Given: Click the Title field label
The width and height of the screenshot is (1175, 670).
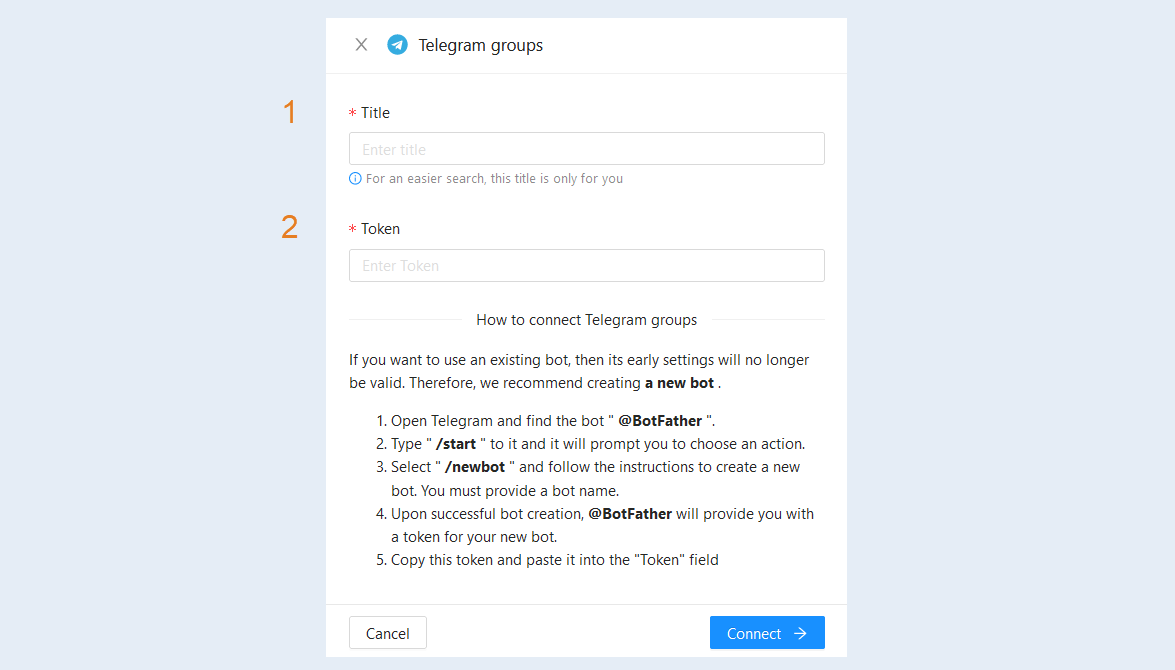Looking at the screenshot, I should [375, 112].
